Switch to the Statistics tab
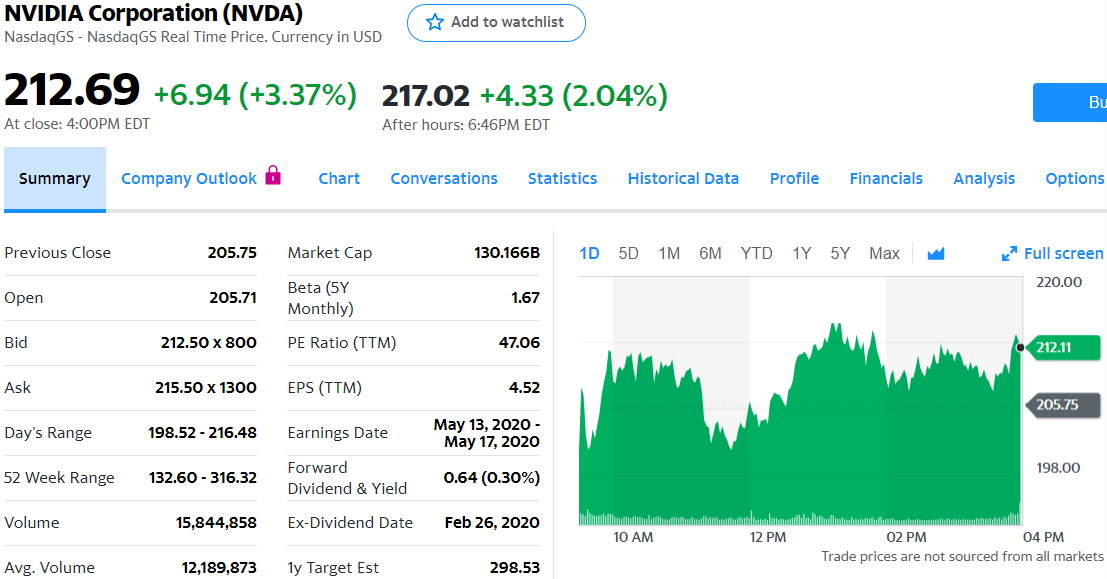This screenshot has width=1107, height=579. [562, 179]
